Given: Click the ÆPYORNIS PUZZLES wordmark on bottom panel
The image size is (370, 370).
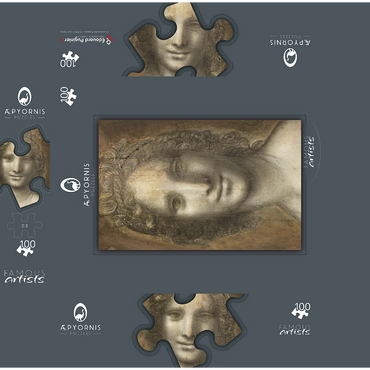Looking at the screenshot, I should point(80,329).
